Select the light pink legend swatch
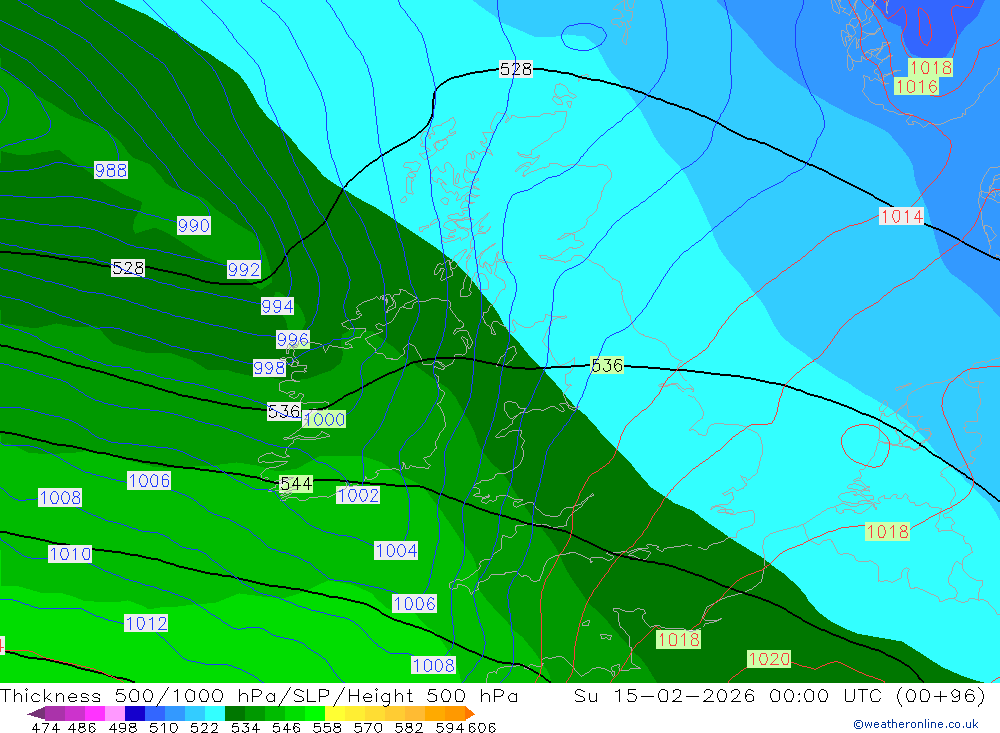This screenshot has width=1000, height=733. tap(115, 713)
